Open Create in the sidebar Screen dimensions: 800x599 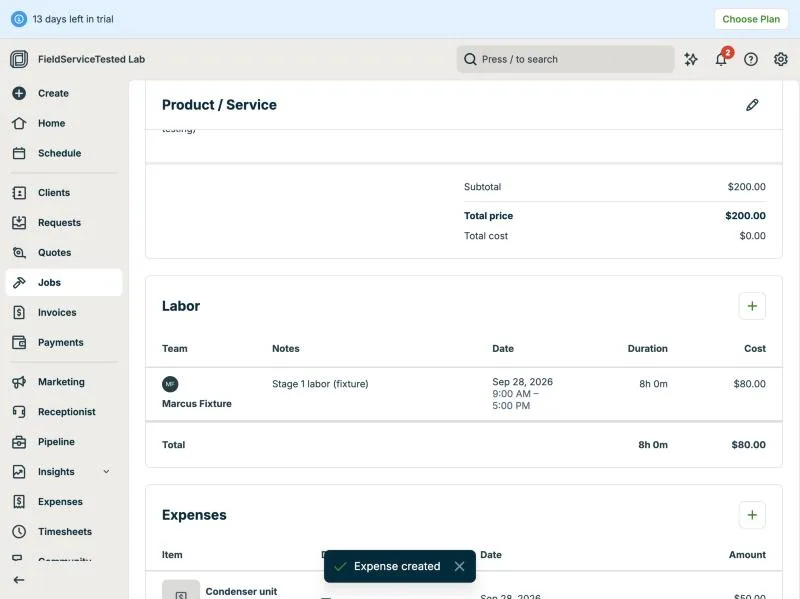click(64, 93)
